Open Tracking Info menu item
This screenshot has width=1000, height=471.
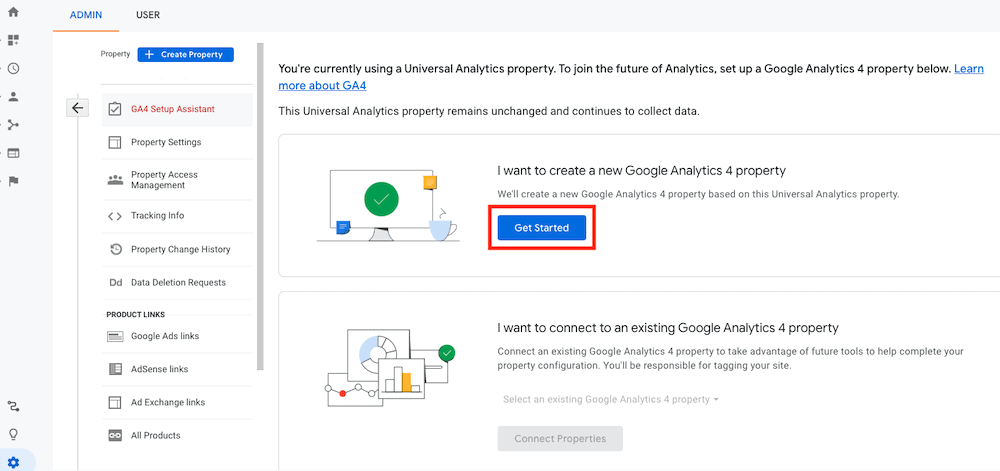click(x=177, y=215)
